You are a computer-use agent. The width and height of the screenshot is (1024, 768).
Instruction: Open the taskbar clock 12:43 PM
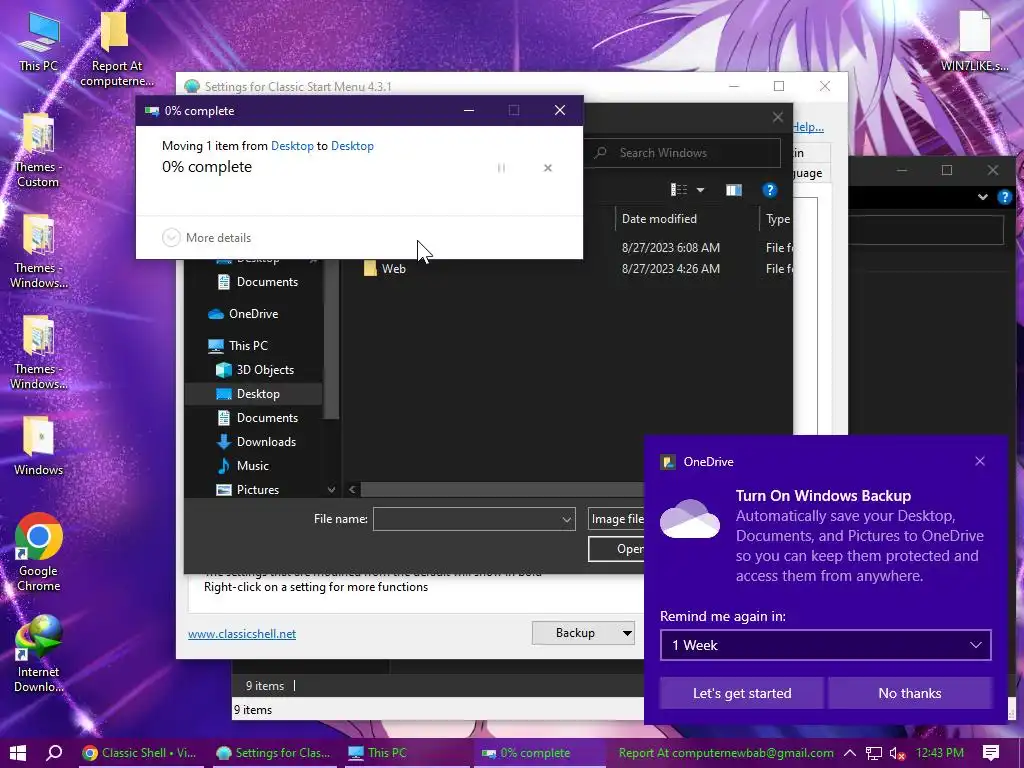tap(940, 753)
